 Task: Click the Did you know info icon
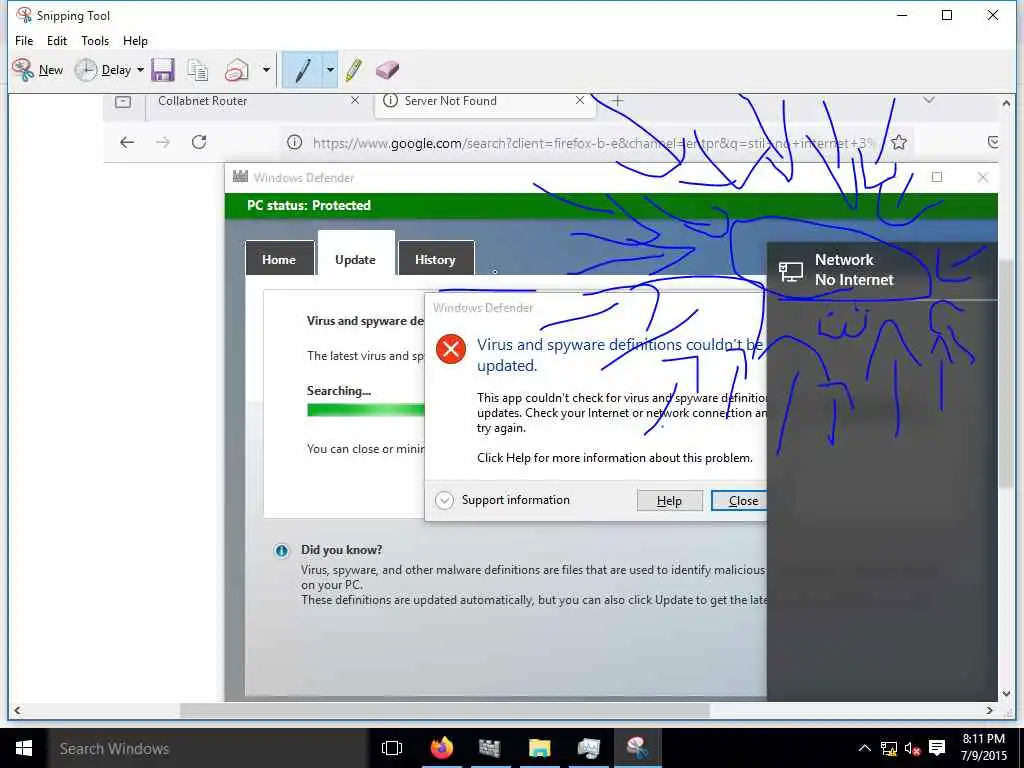click(281, 551)
